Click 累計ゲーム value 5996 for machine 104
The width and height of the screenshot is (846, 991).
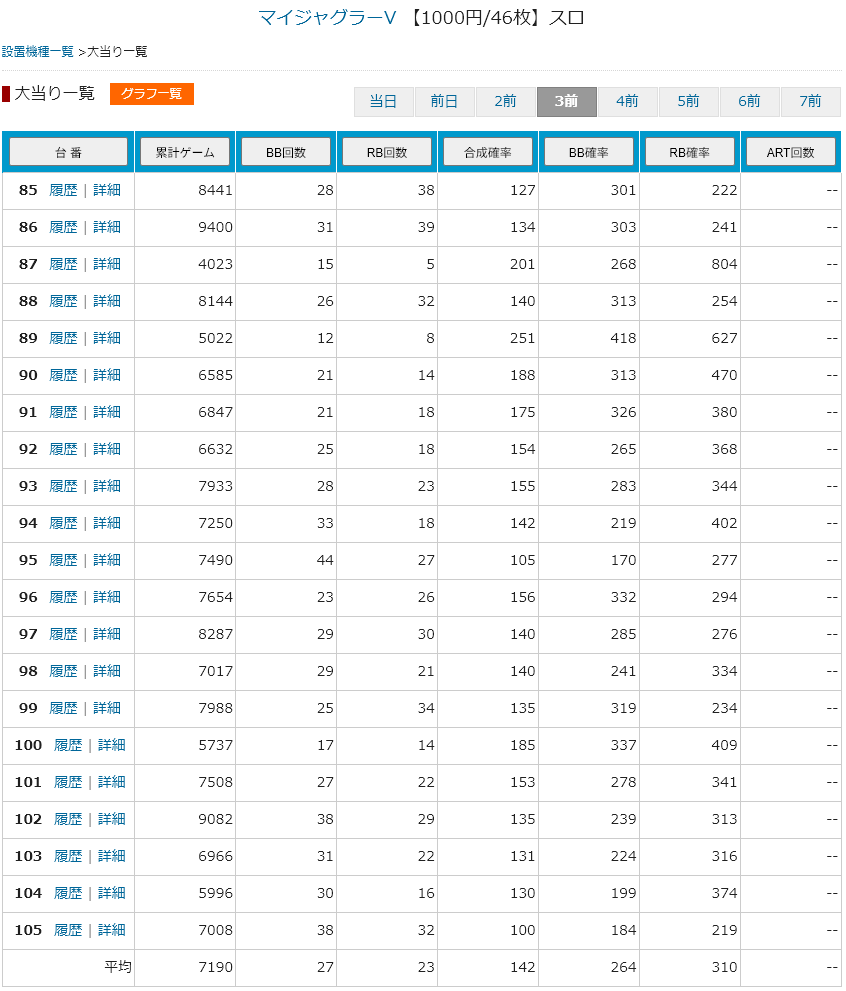215,892
